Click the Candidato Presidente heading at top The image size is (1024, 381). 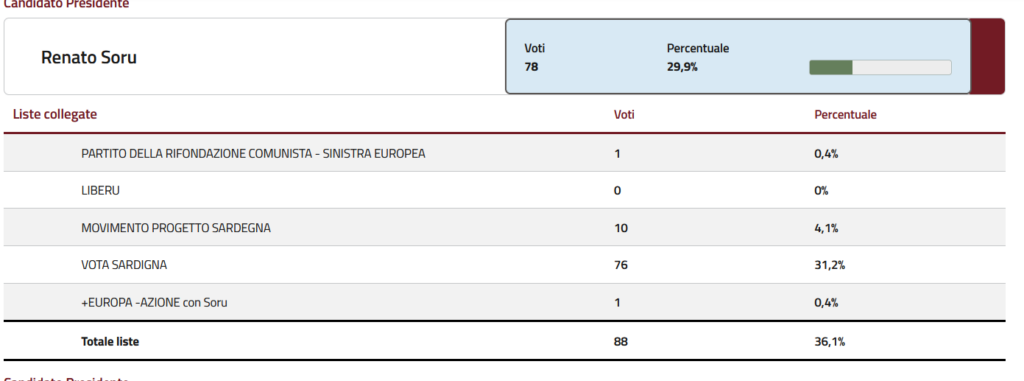(66, 4)
